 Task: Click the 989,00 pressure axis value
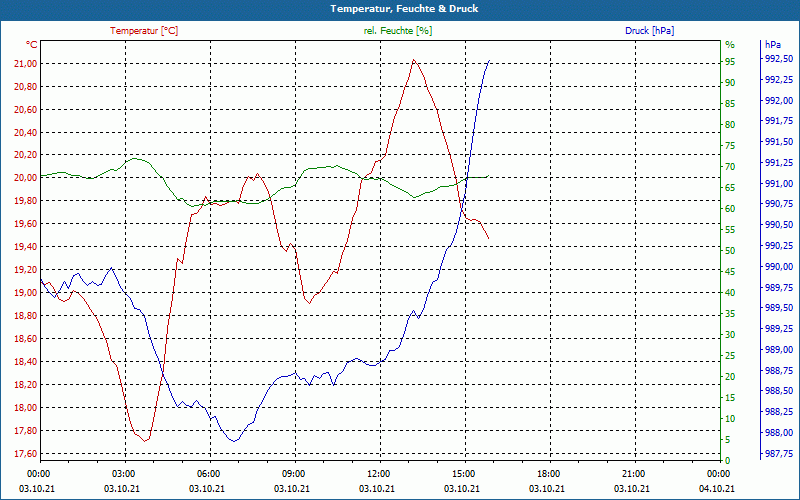(779, 350)
